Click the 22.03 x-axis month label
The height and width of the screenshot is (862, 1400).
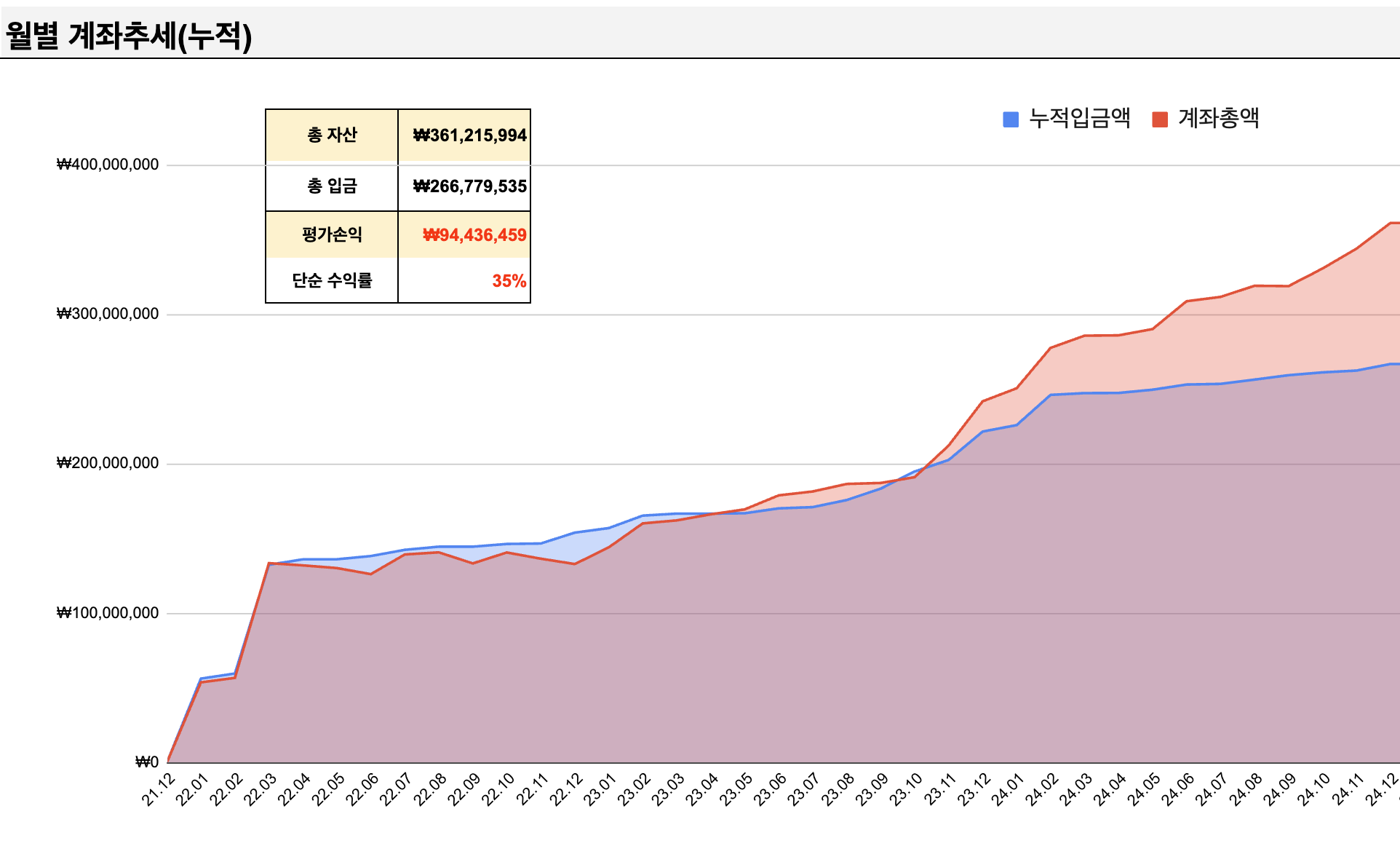click(x=260, y=790)
